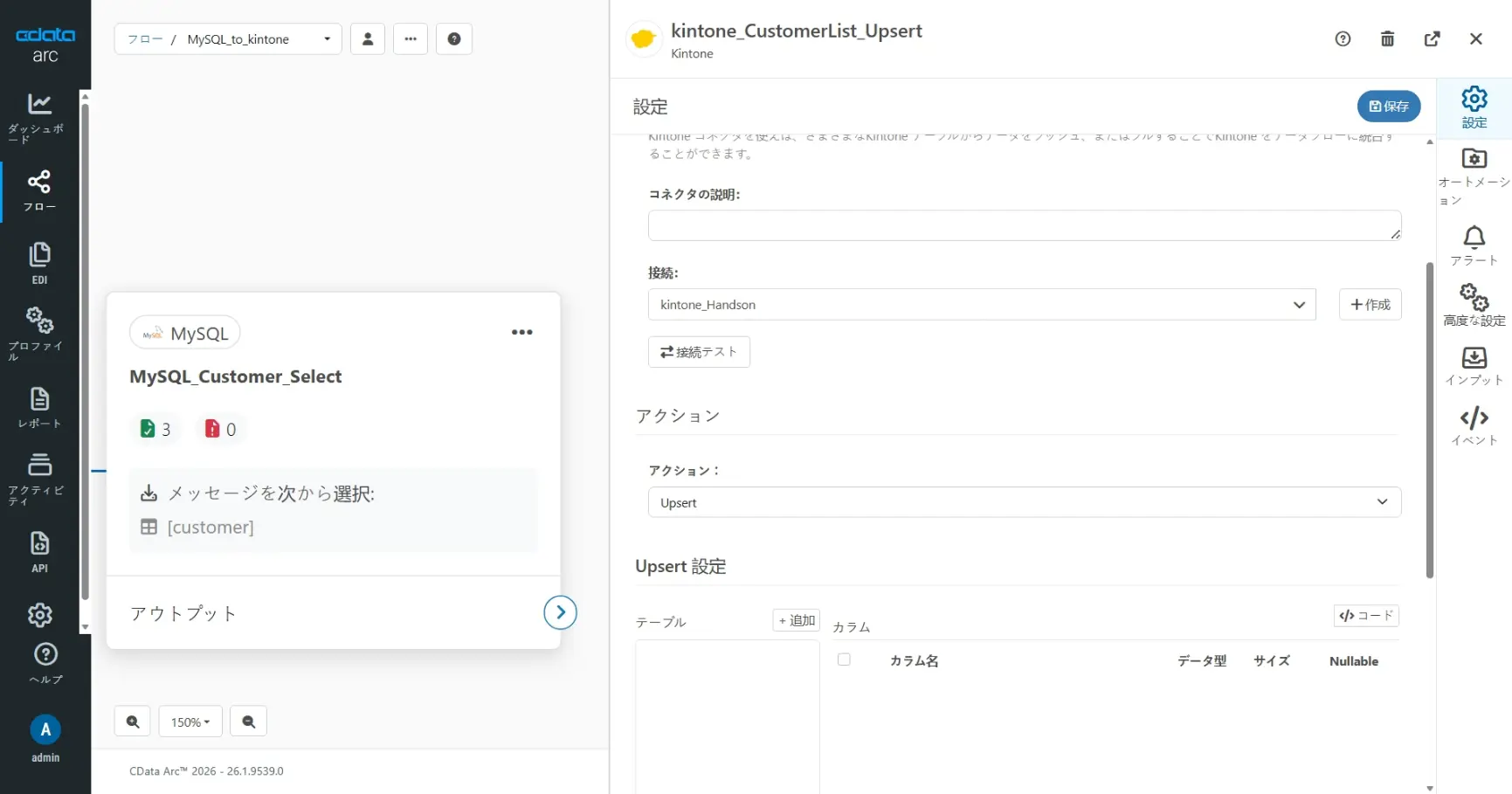The image size is (1512, 794).
Task: Open connector in new window via external link icon
Action: tap(1433, 38)
